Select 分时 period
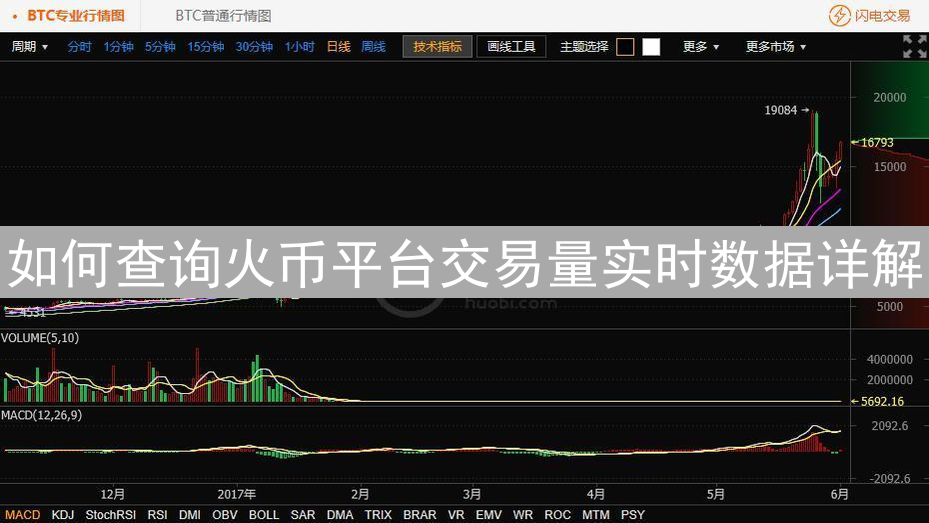Viewport: 929px width, 523px height. pos(79,47)
